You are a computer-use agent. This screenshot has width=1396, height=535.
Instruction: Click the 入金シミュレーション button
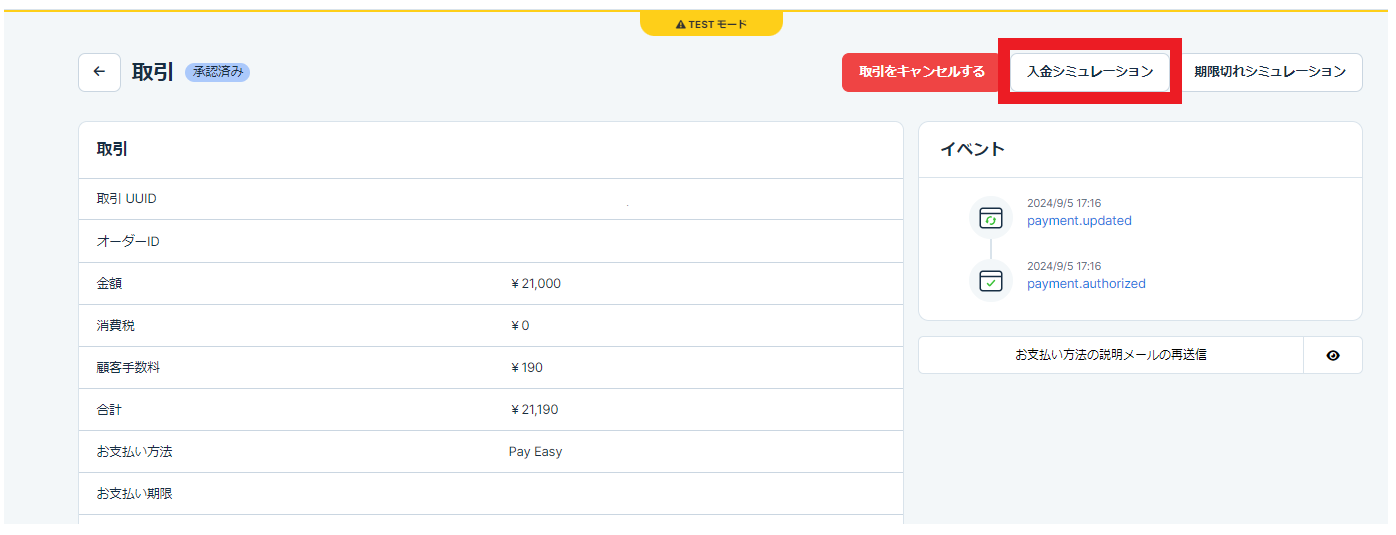tap(1089, 72)
